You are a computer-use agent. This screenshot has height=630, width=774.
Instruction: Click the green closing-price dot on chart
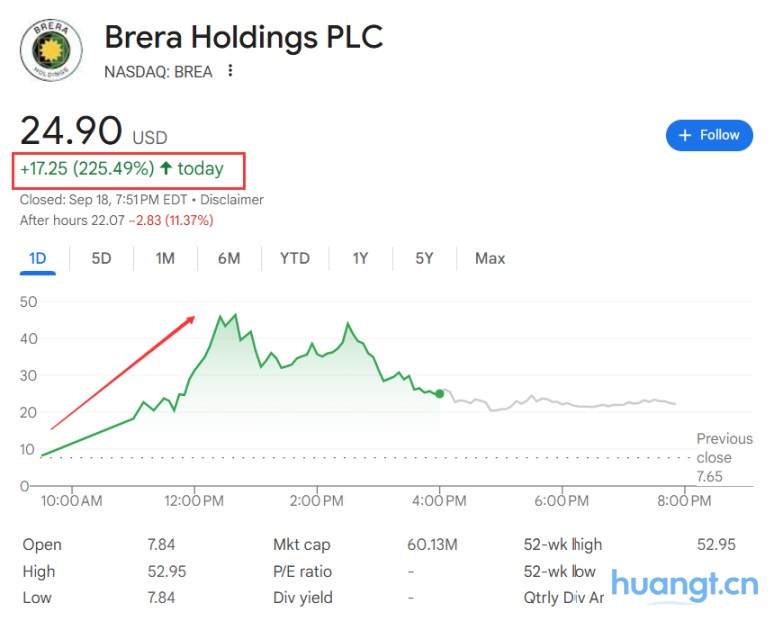coord(440,394)
